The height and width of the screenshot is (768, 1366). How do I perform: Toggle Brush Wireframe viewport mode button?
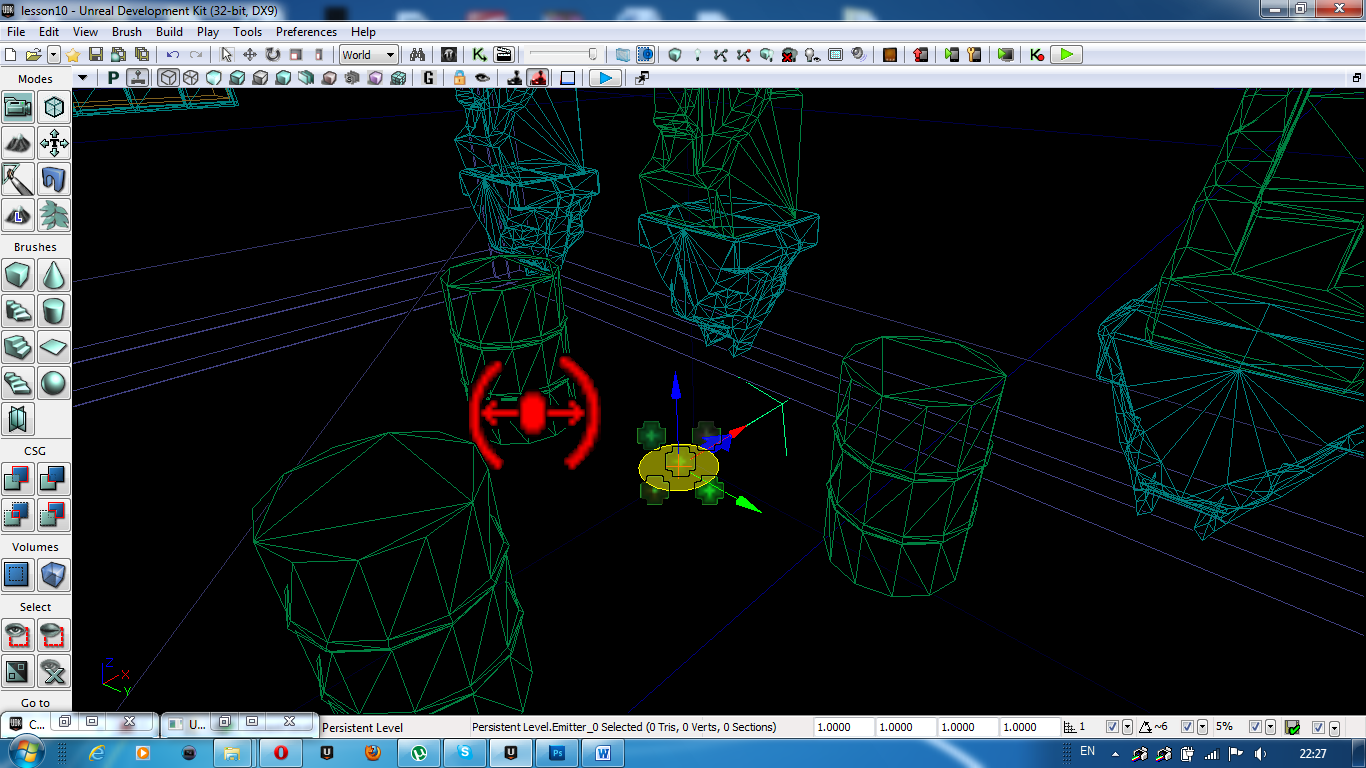pos(169,78)
